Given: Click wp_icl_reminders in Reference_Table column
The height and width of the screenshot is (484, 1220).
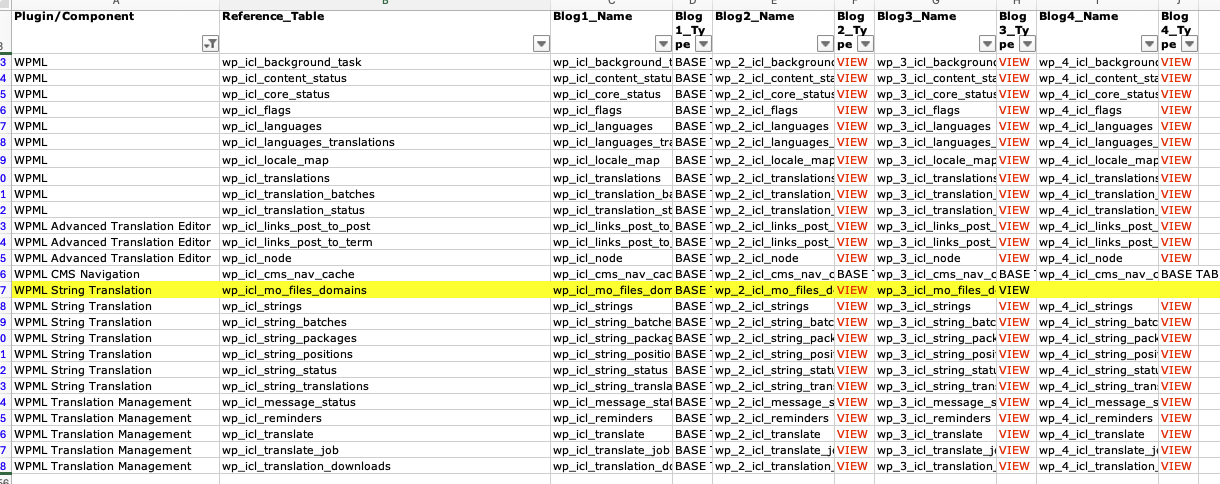Looking at the screenshot, I should coord(272,418).
